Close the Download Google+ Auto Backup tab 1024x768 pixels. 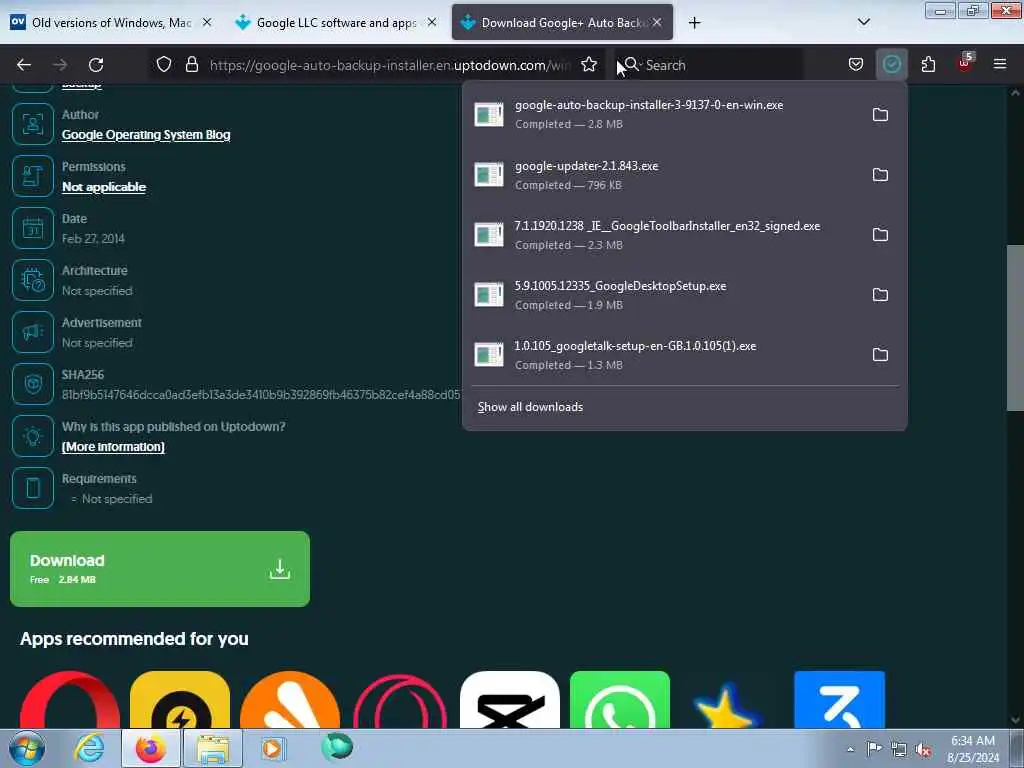(657, 22)
